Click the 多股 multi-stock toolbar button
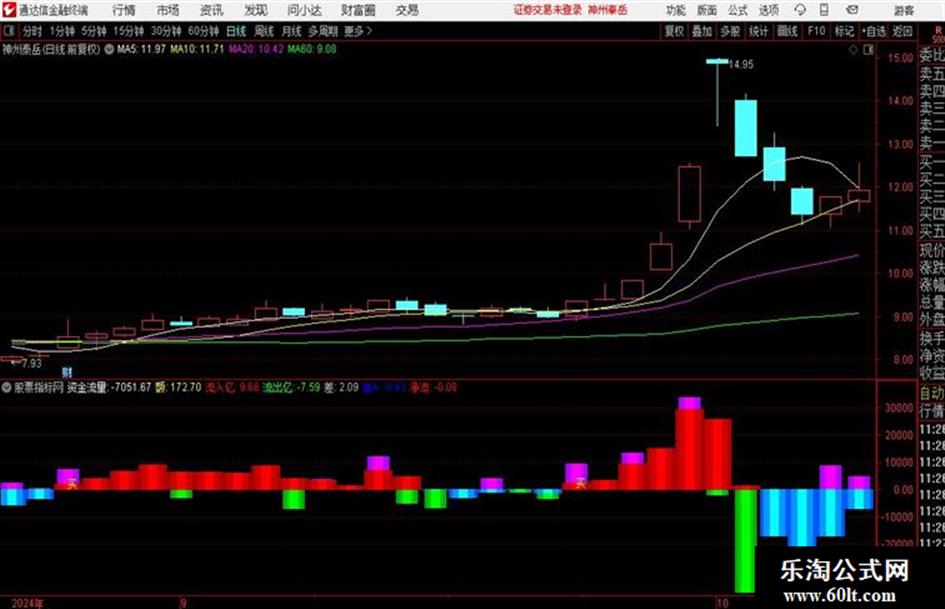The image size is (945, 609). tap(730, 31)
